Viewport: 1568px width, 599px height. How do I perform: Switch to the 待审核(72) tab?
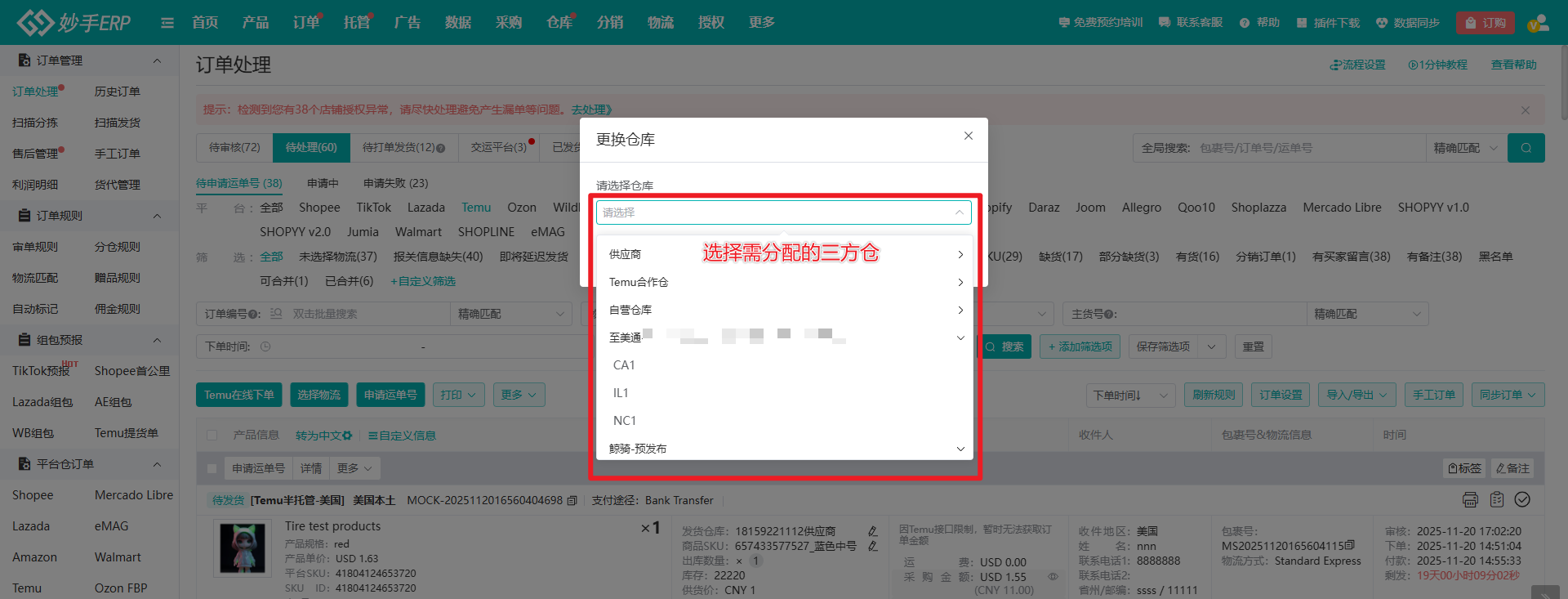click(234, 148)
